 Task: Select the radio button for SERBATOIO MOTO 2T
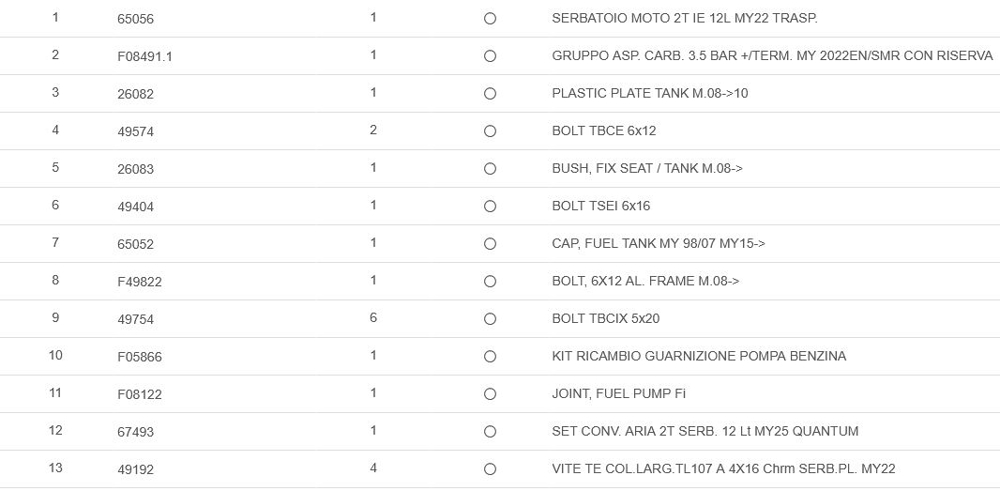490,19
